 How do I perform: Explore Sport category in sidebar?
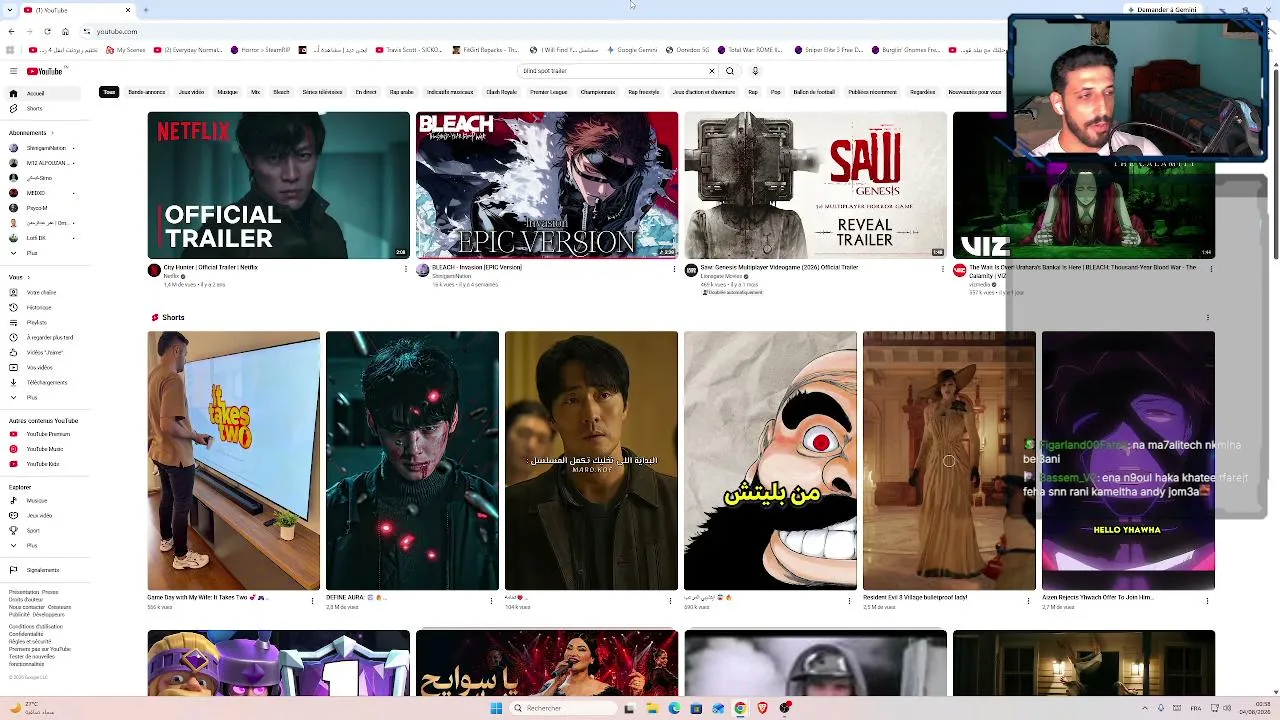46,530
